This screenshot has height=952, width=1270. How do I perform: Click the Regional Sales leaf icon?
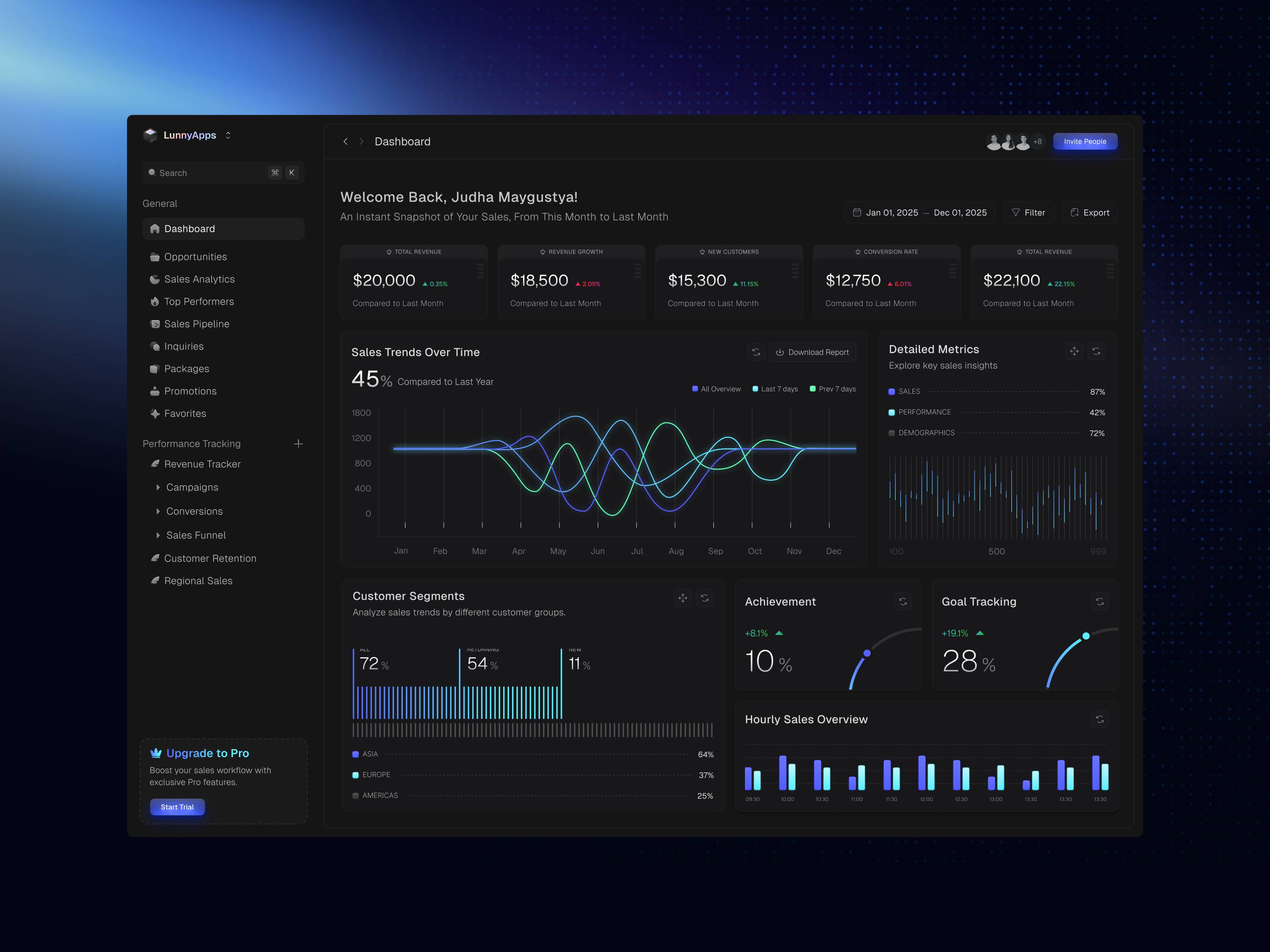154,581
